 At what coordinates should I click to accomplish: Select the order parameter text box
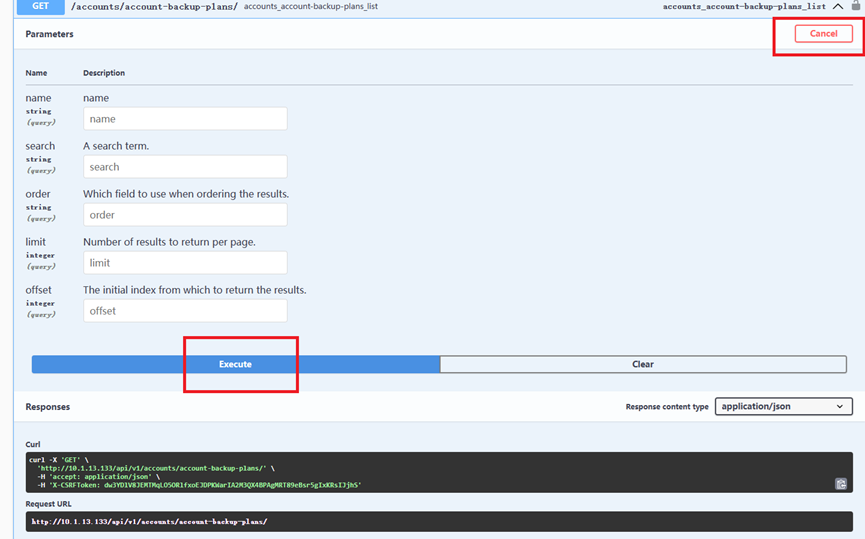pos(185,215)
